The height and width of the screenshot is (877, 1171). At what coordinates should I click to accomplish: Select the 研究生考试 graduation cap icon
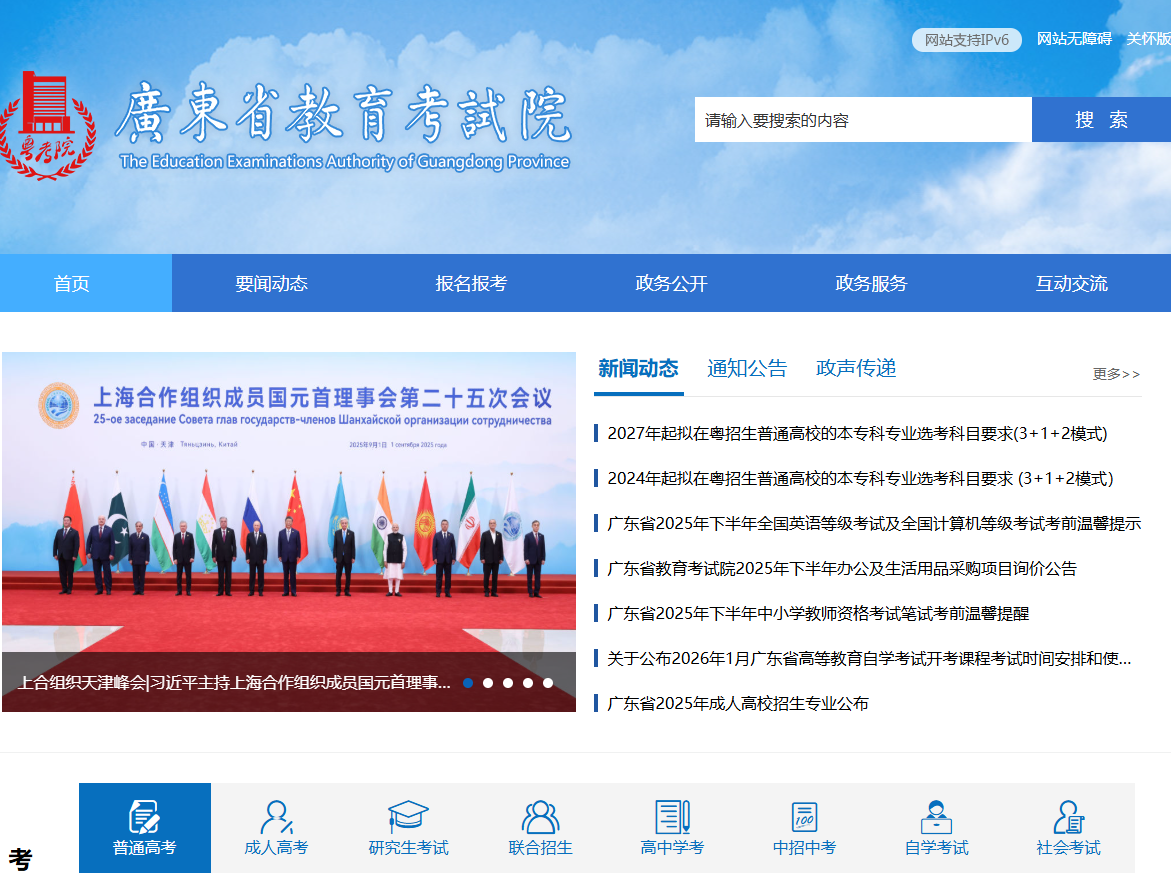coord(408,816)
